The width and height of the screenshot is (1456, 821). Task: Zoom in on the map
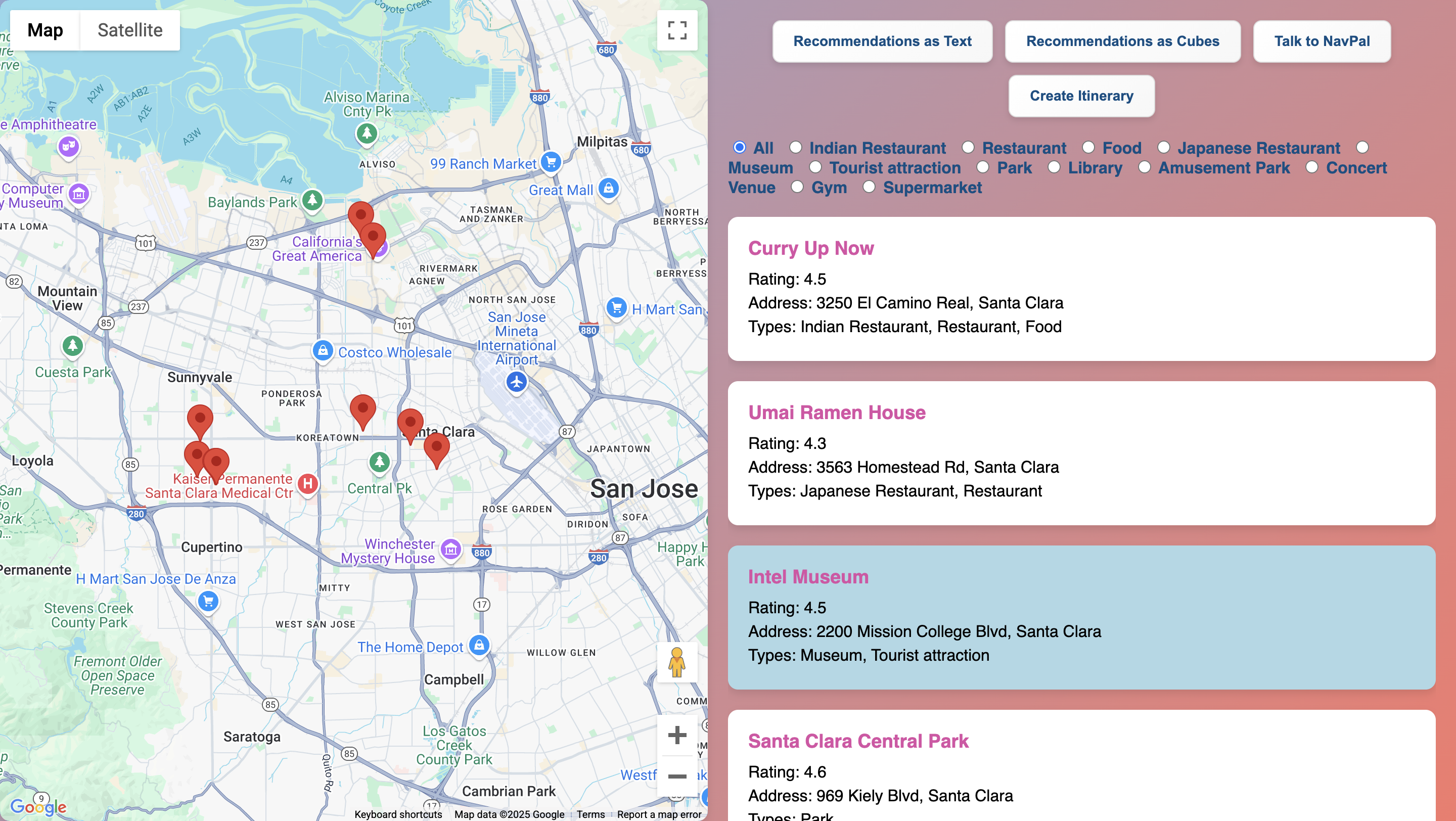click(x=676, y=735)
